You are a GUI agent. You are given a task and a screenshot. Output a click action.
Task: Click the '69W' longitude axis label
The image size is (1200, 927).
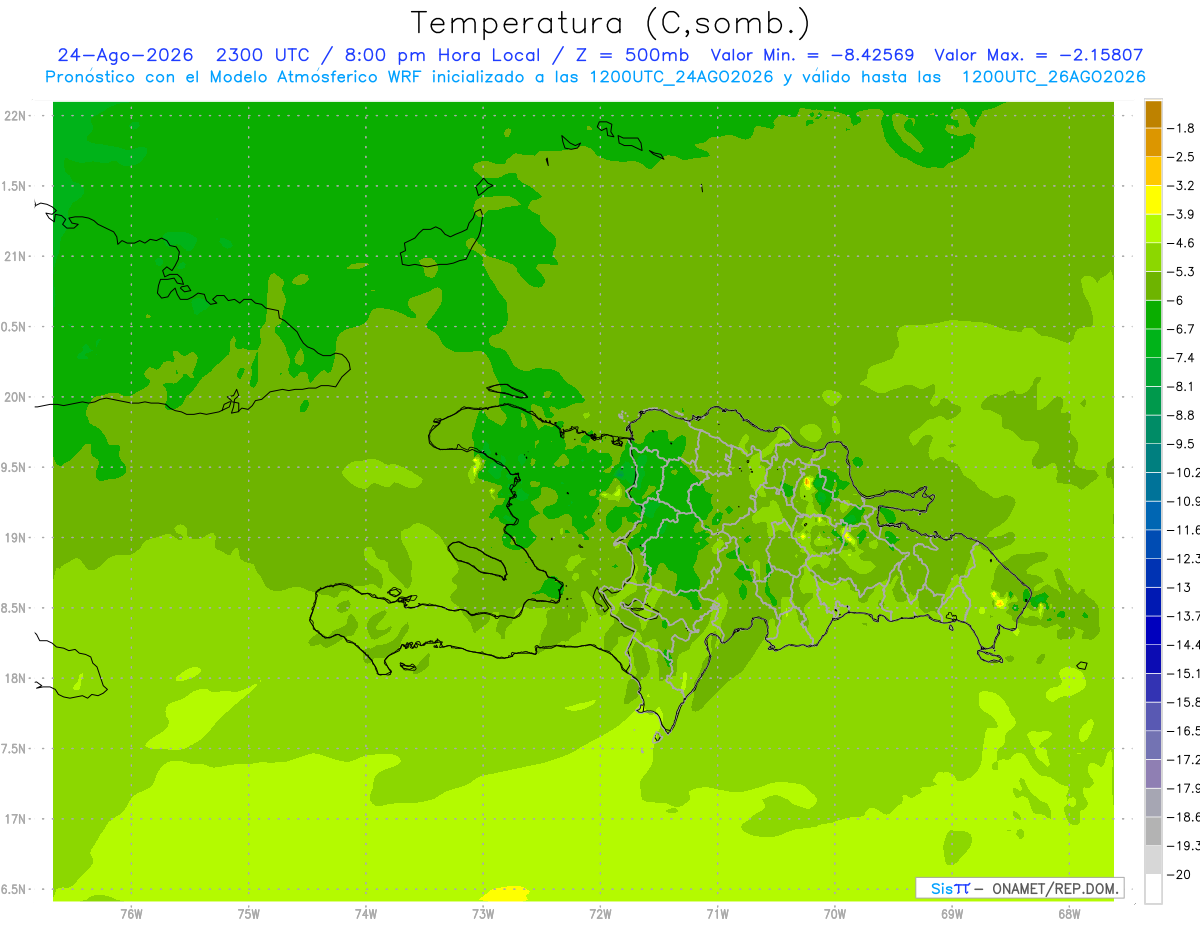[x=952, y=914]
